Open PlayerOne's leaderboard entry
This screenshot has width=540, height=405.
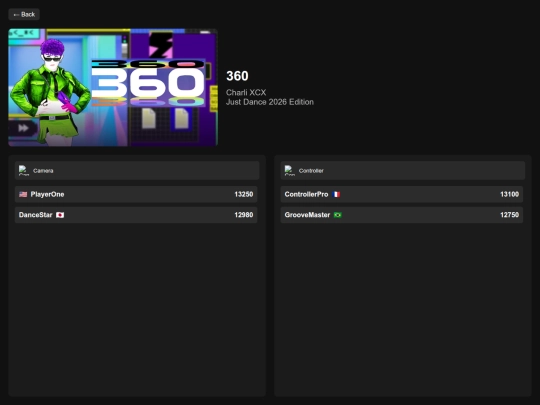[136, 194]
